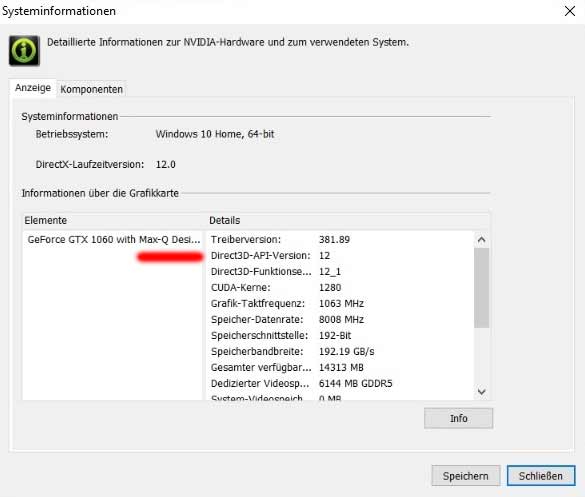Image resolution: width=585 pixels, height=497 pixels.
Task: Select GeForce GTX 1060 with Max-Q entry
Action: (x=114, y=240)
